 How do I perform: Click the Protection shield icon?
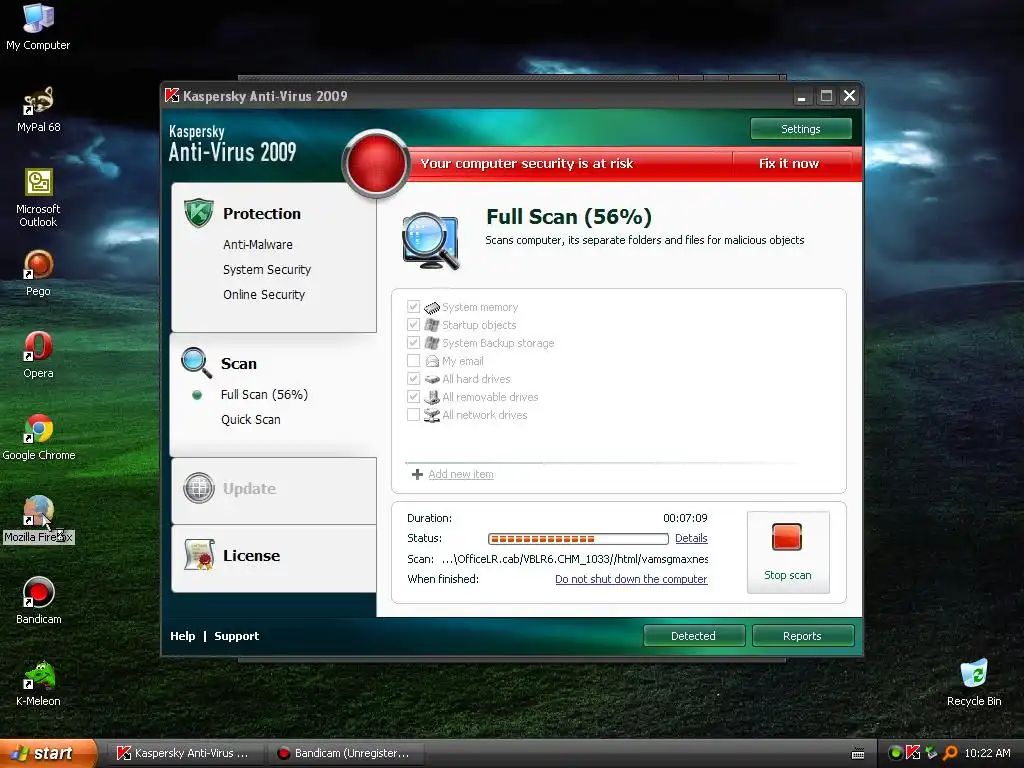click(199, 213)
